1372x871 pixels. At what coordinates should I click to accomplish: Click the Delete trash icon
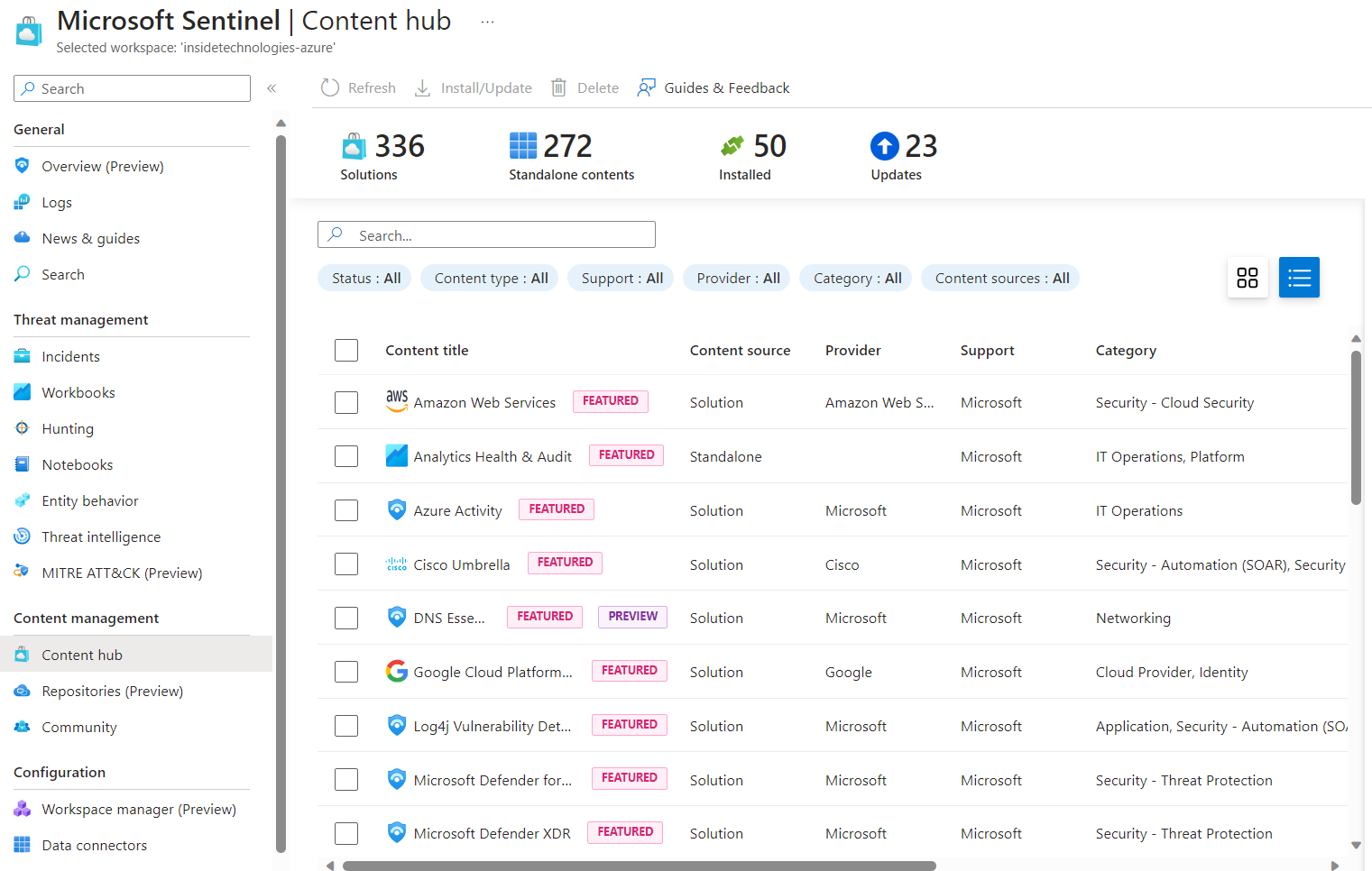559,87
